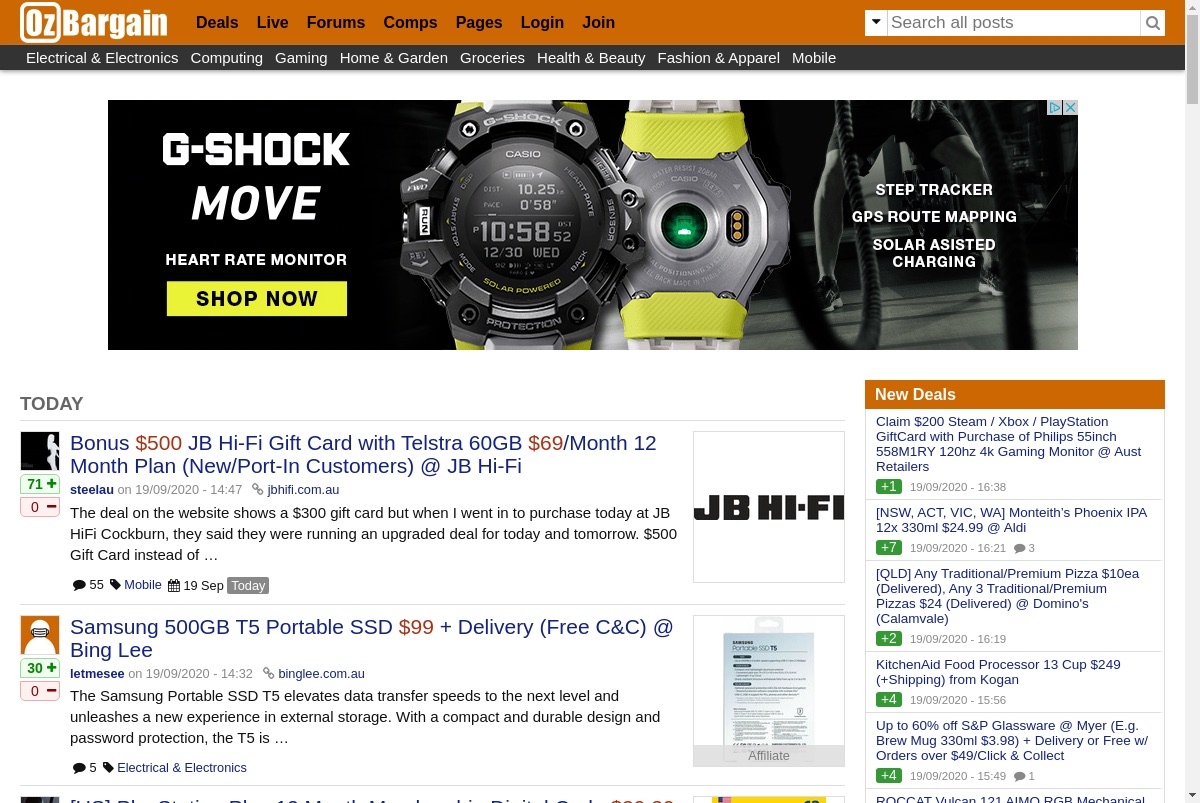Image resolution: width=1200 pixels, height=803 pixels.
Task: Select the Fashion & Apparel category
Action: pos(718,58)
